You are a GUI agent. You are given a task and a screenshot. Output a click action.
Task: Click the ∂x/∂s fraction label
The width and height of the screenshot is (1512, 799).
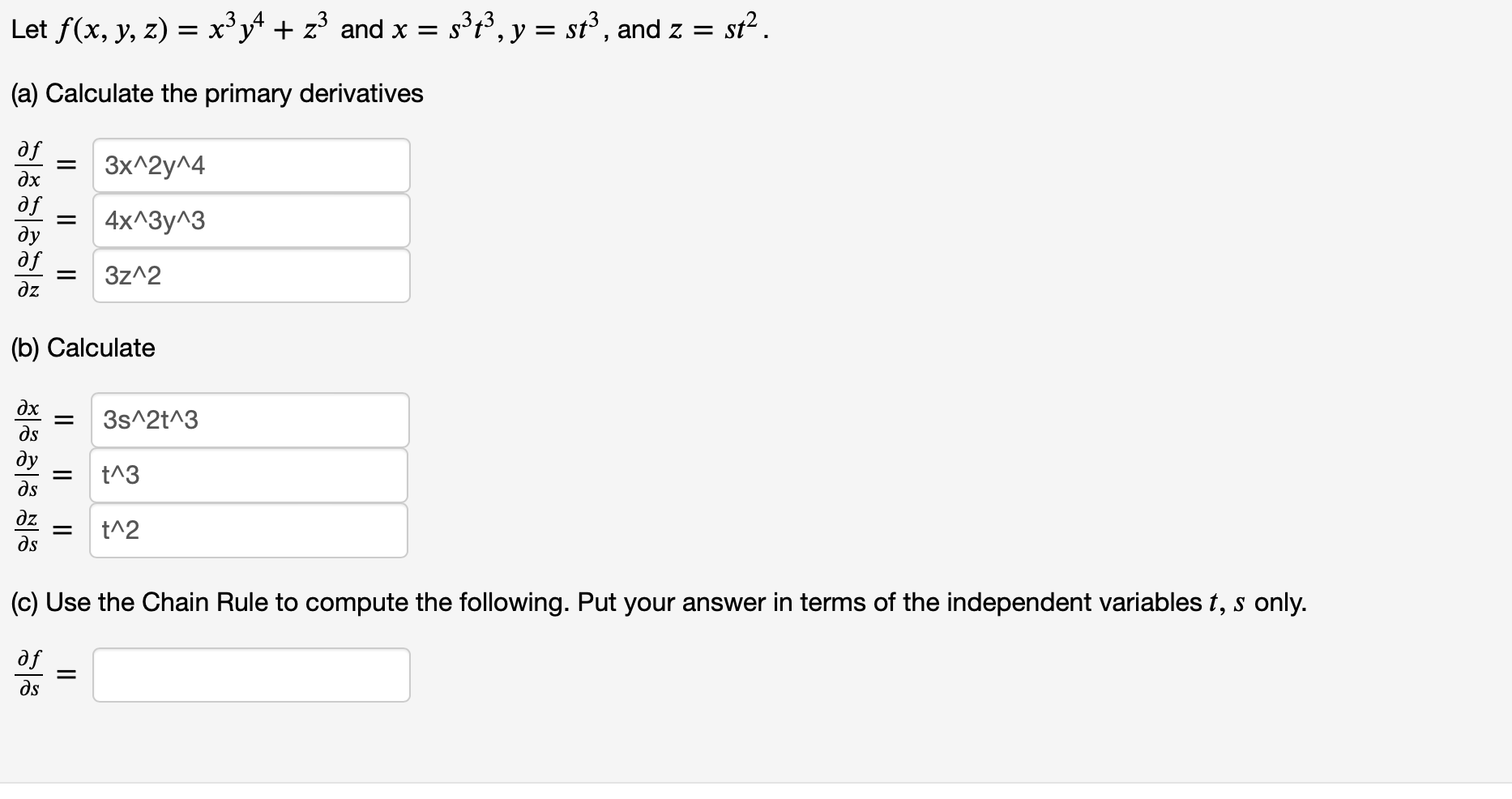point(27,419)
